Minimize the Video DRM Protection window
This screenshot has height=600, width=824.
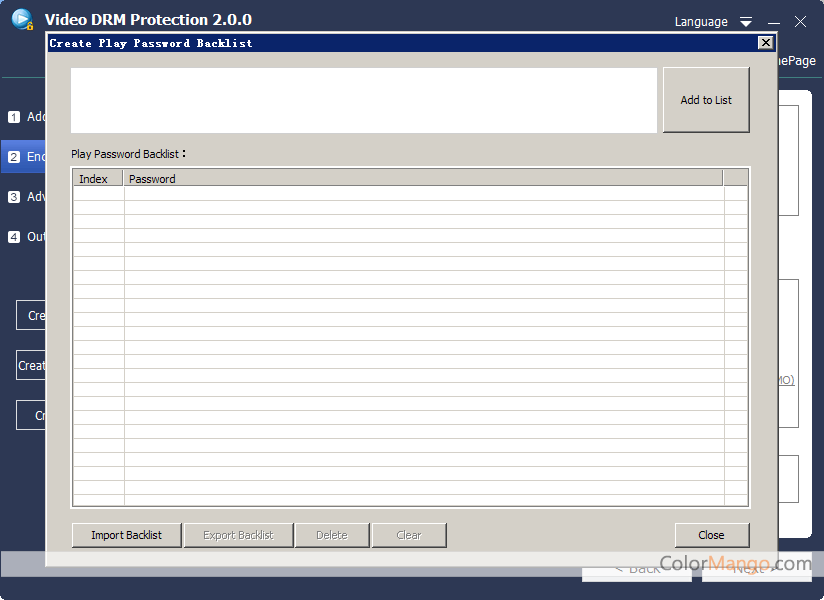[x=774, y=22]
